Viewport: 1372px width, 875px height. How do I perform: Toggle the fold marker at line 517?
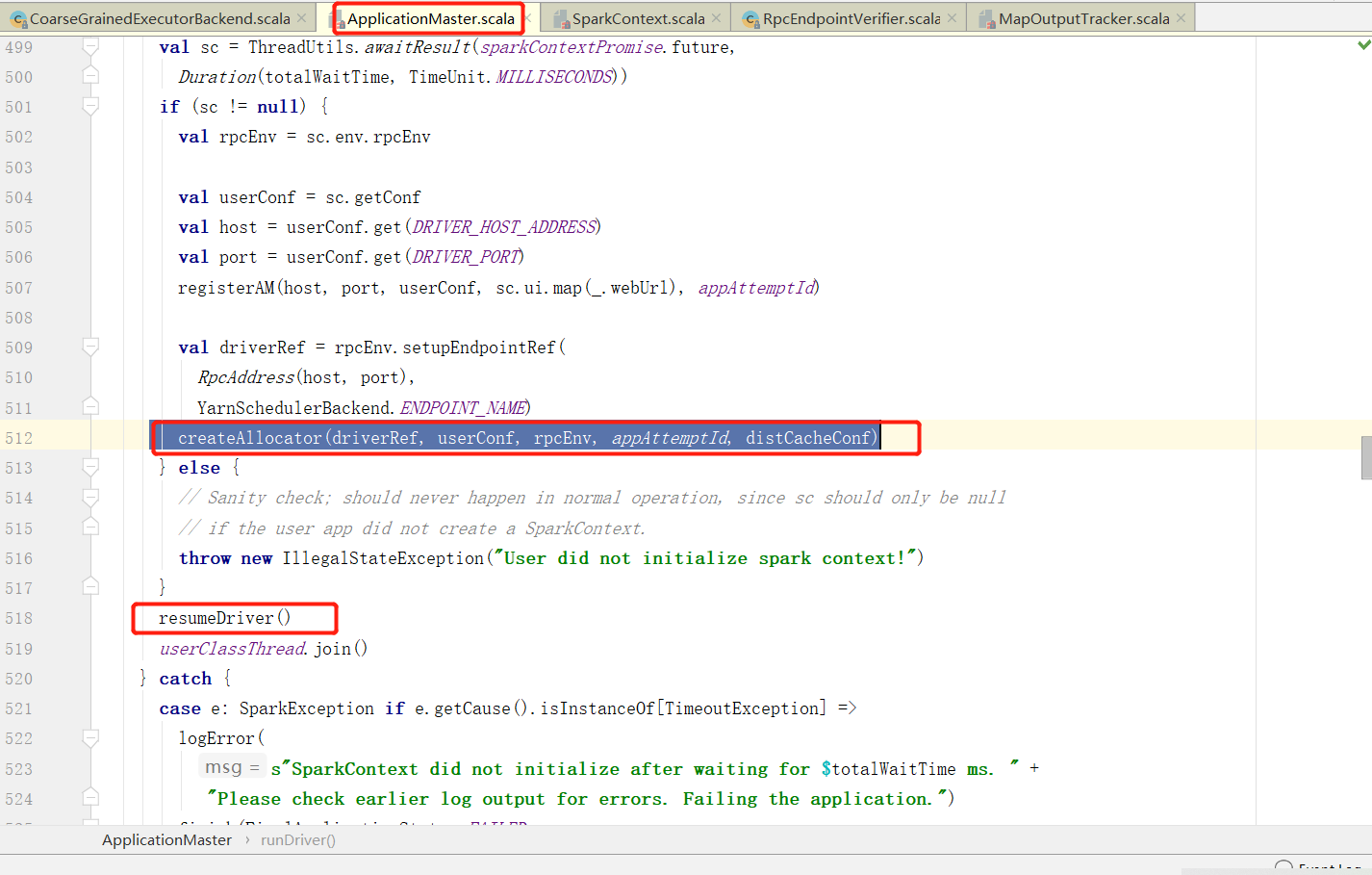click(x=90, y=587)
